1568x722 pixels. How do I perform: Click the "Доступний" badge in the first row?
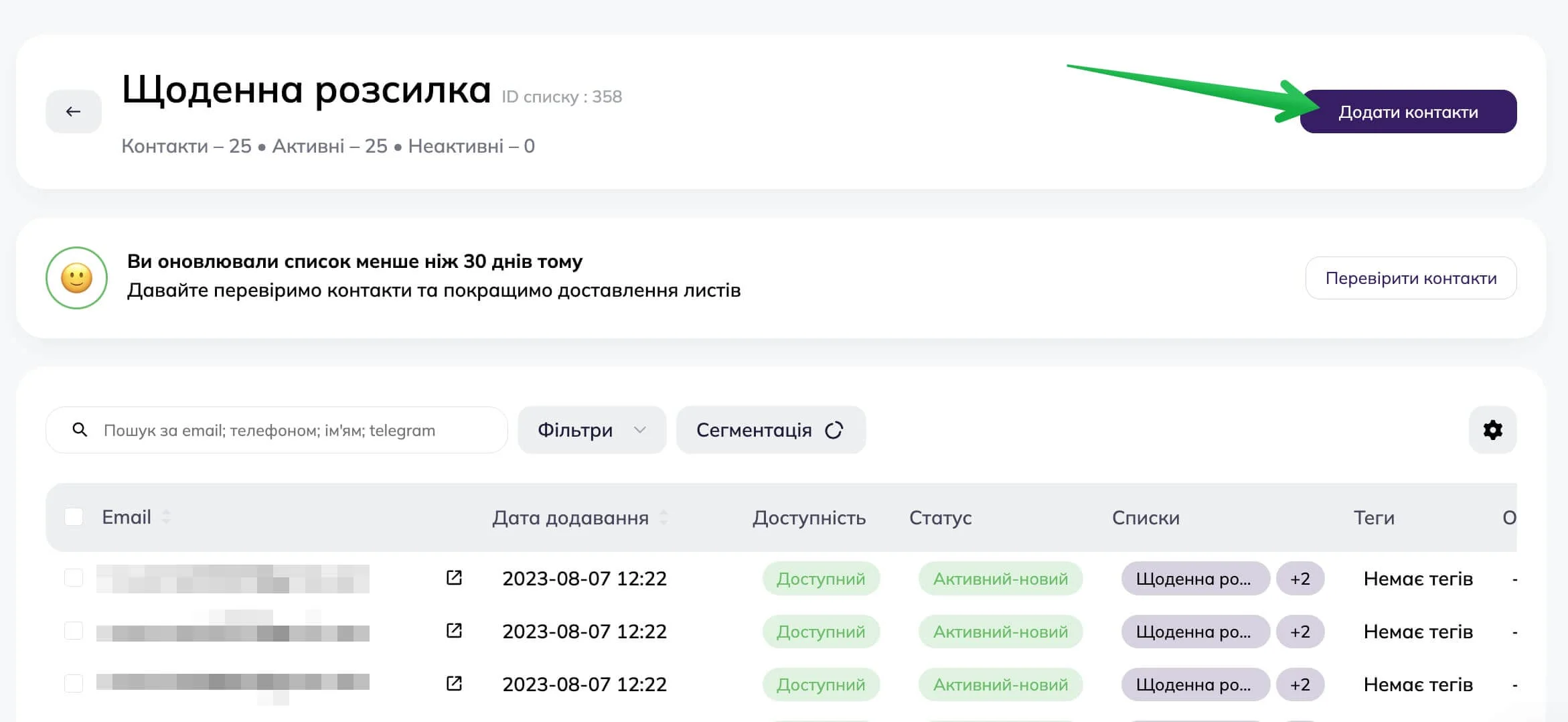(821, 578)
